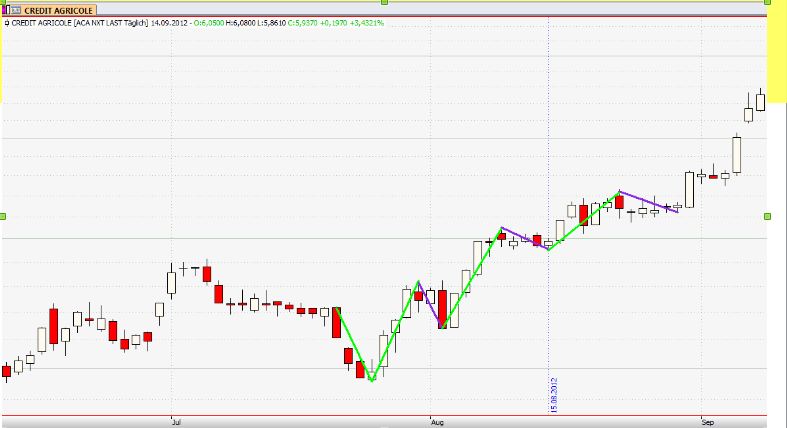The image size is (787, 428).
Task: Click the low value 'L:5,8610'
Action: pyautogui.click(x=272, y=23)
